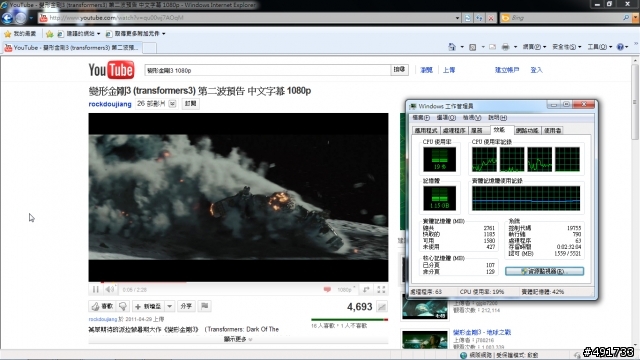
Task: Show video statistics graph icon
Action: tap(382, 307)
